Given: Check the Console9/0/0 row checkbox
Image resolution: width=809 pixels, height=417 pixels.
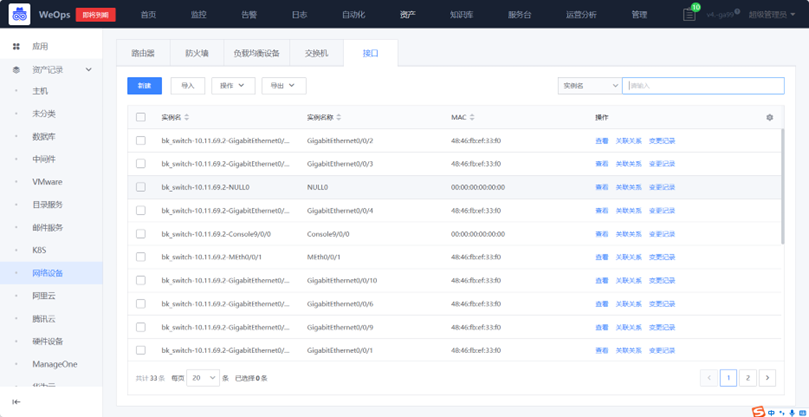Looking at the screenshot, I should [x=140, y=234].
